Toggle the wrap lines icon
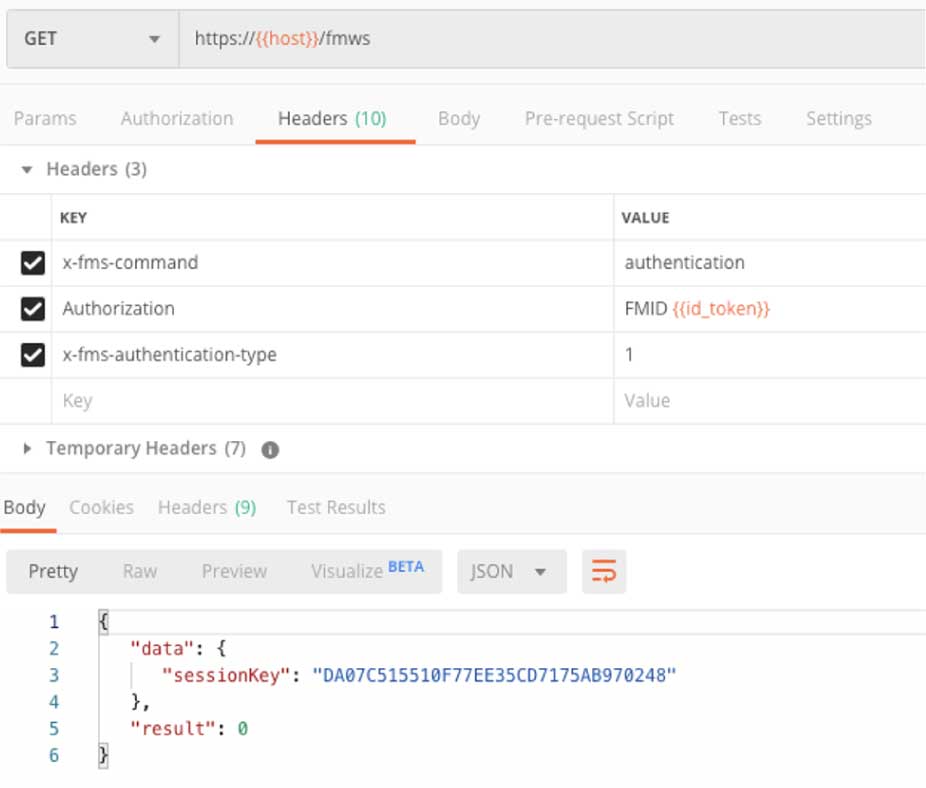Image resolution: width=926 pixels, height=788 pixels. (604, 572)
